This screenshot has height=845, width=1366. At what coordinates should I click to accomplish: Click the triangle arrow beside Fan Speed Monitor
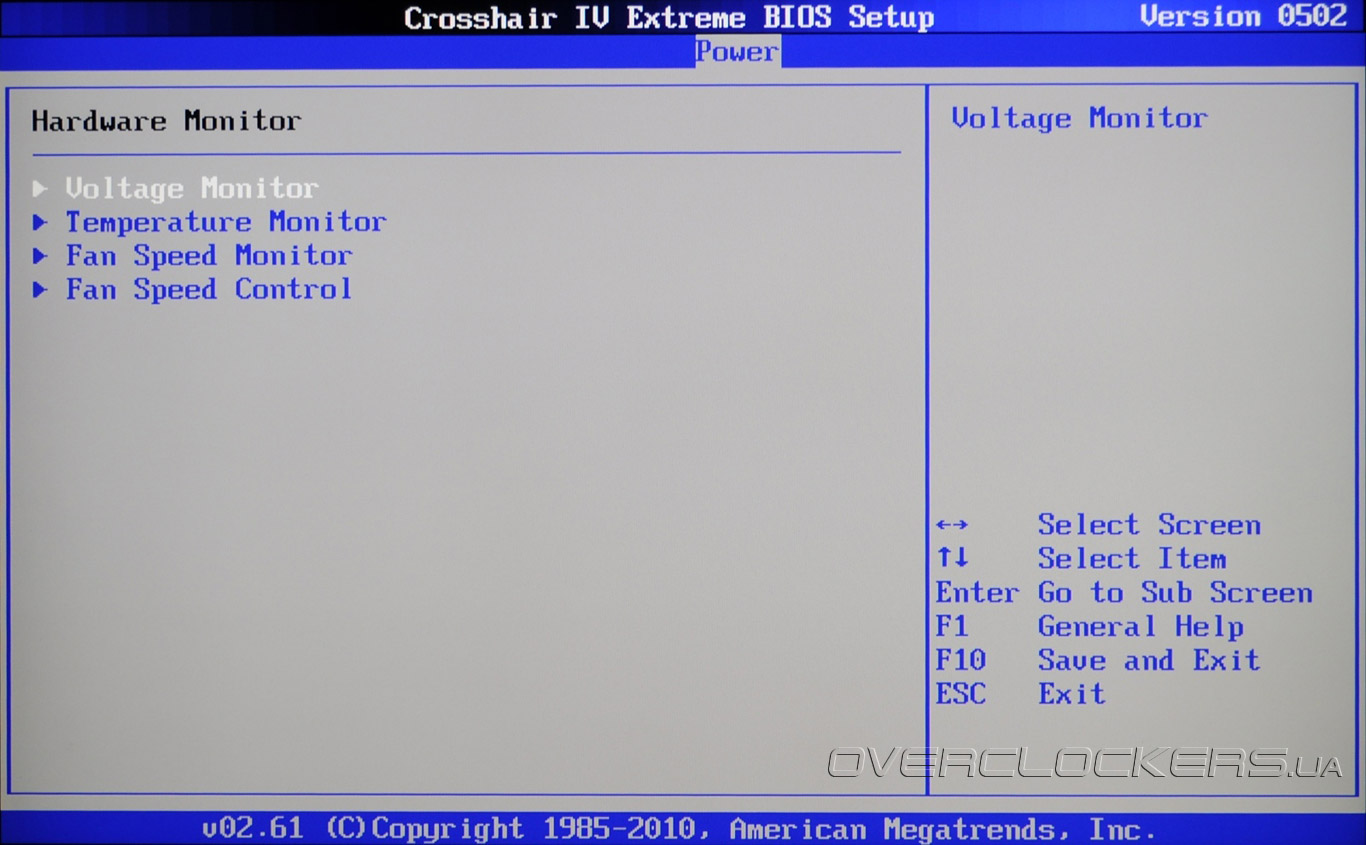click(x=40, y=256)
